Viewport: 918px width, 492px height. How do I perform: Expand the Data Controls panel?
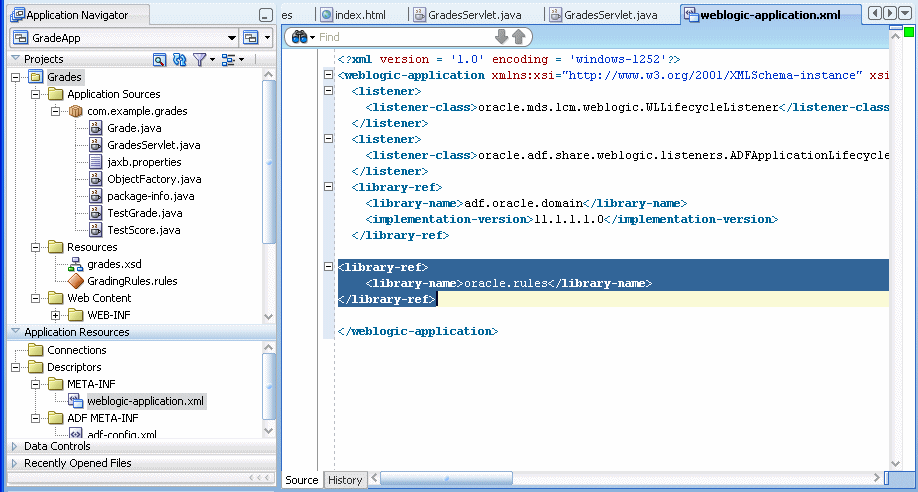tap(15, 446)
